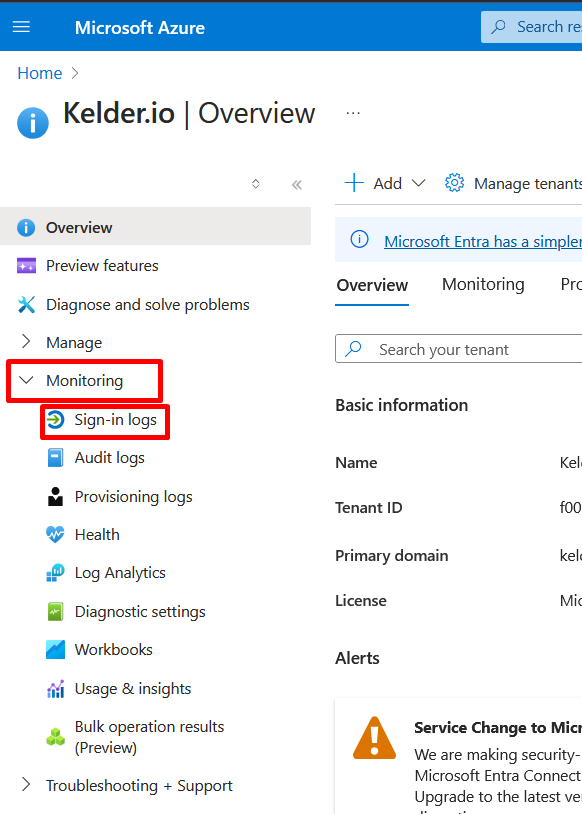The width and height of the screenshot is (582, 814).
Task: Click the plus icon beside Add
Action: tap(354, 183)
